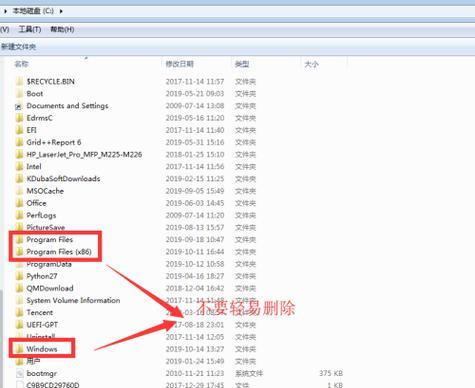Select the Windows folder name text
The height and width of the screenshot is (388, 475).
point(42,349)
